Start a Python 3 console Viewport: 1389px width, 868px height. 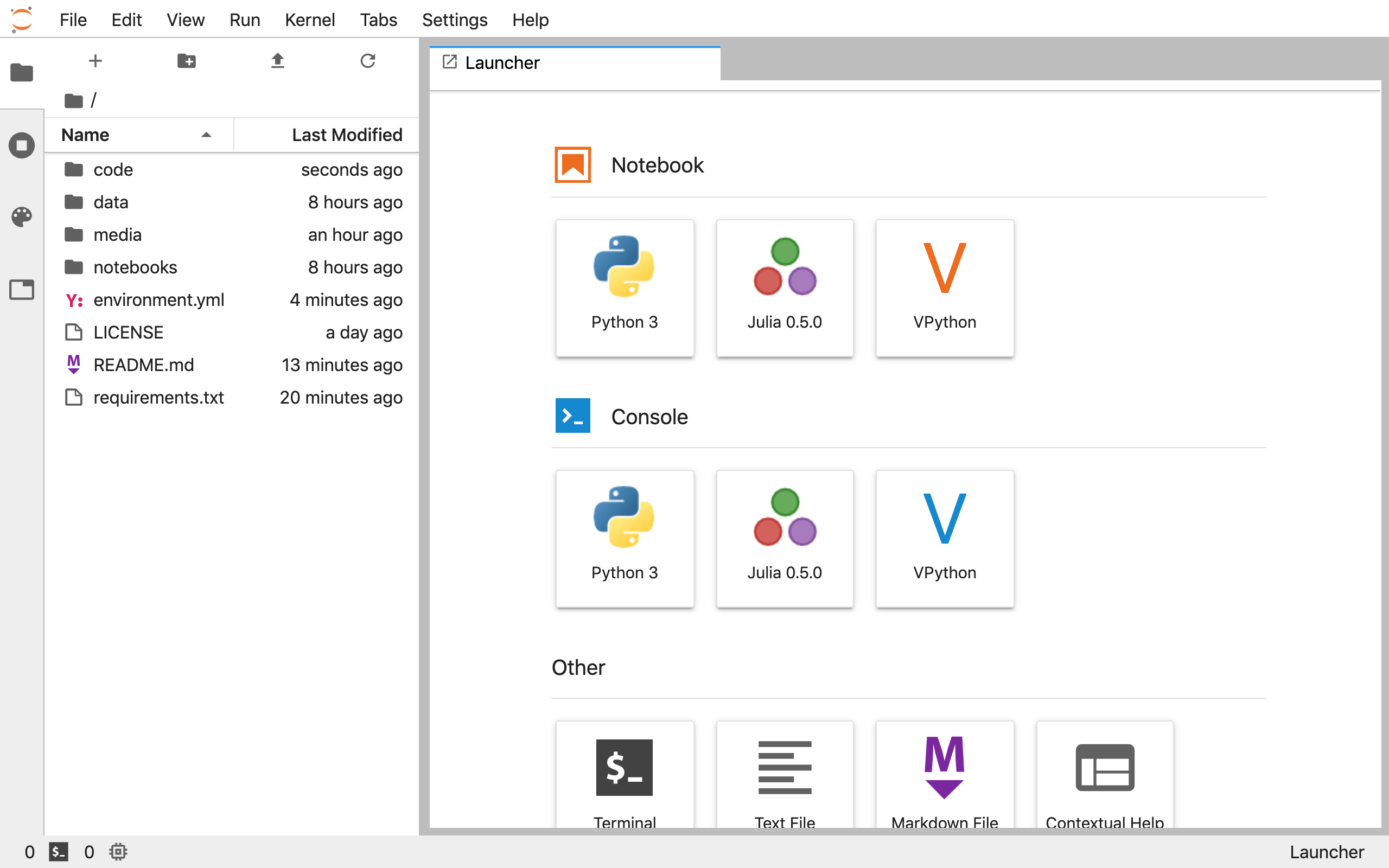625,539
